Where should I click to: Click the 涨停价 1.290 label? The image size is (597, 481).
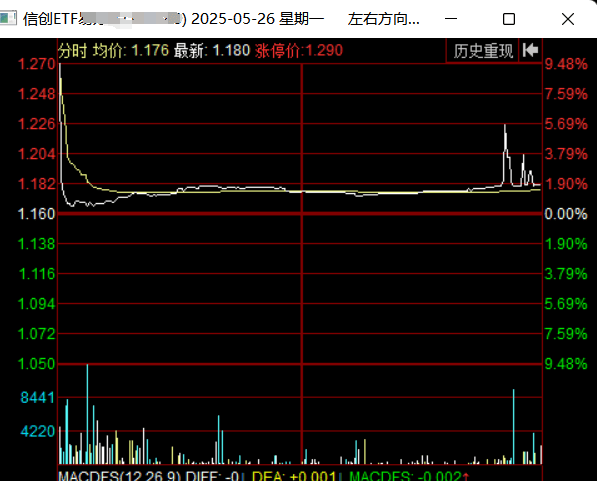[299, 51]
